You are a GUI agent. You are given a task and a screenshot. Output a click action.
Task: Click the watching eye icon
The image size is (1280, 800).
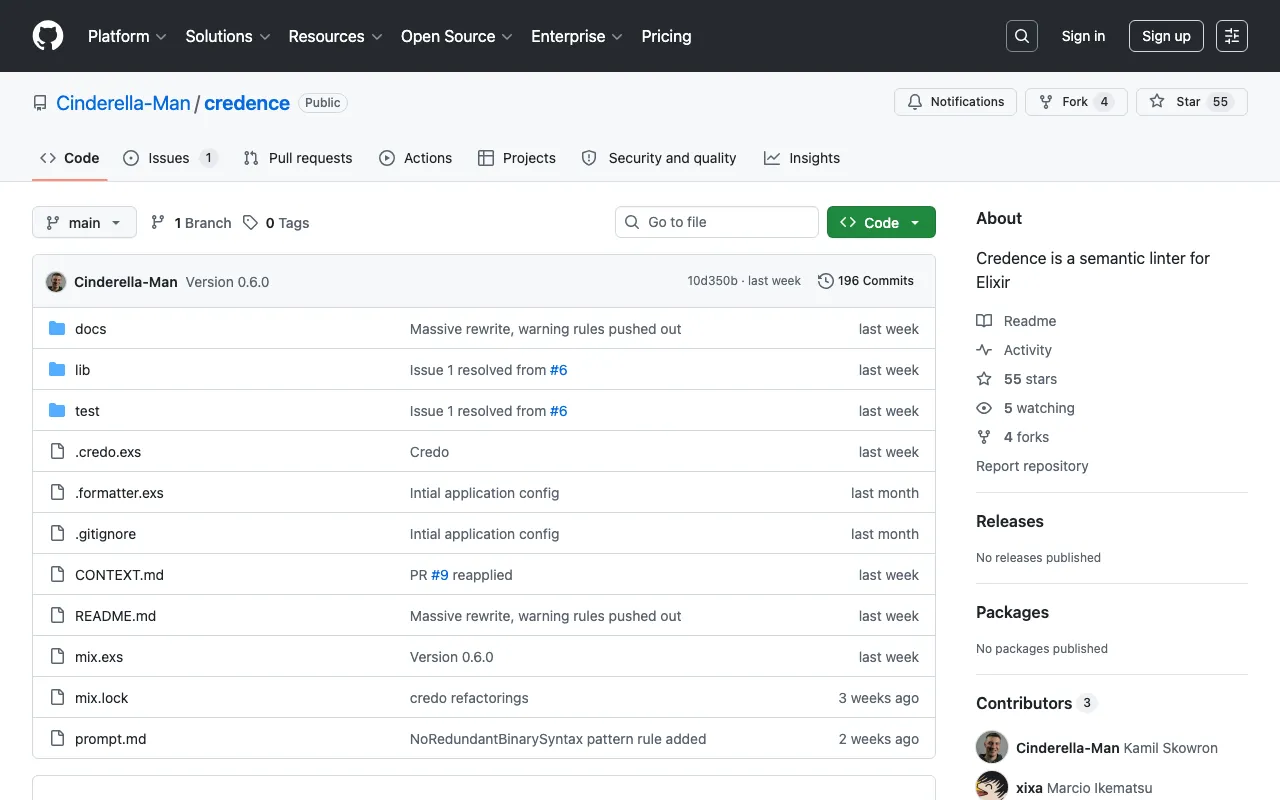(x=984, y=408)
